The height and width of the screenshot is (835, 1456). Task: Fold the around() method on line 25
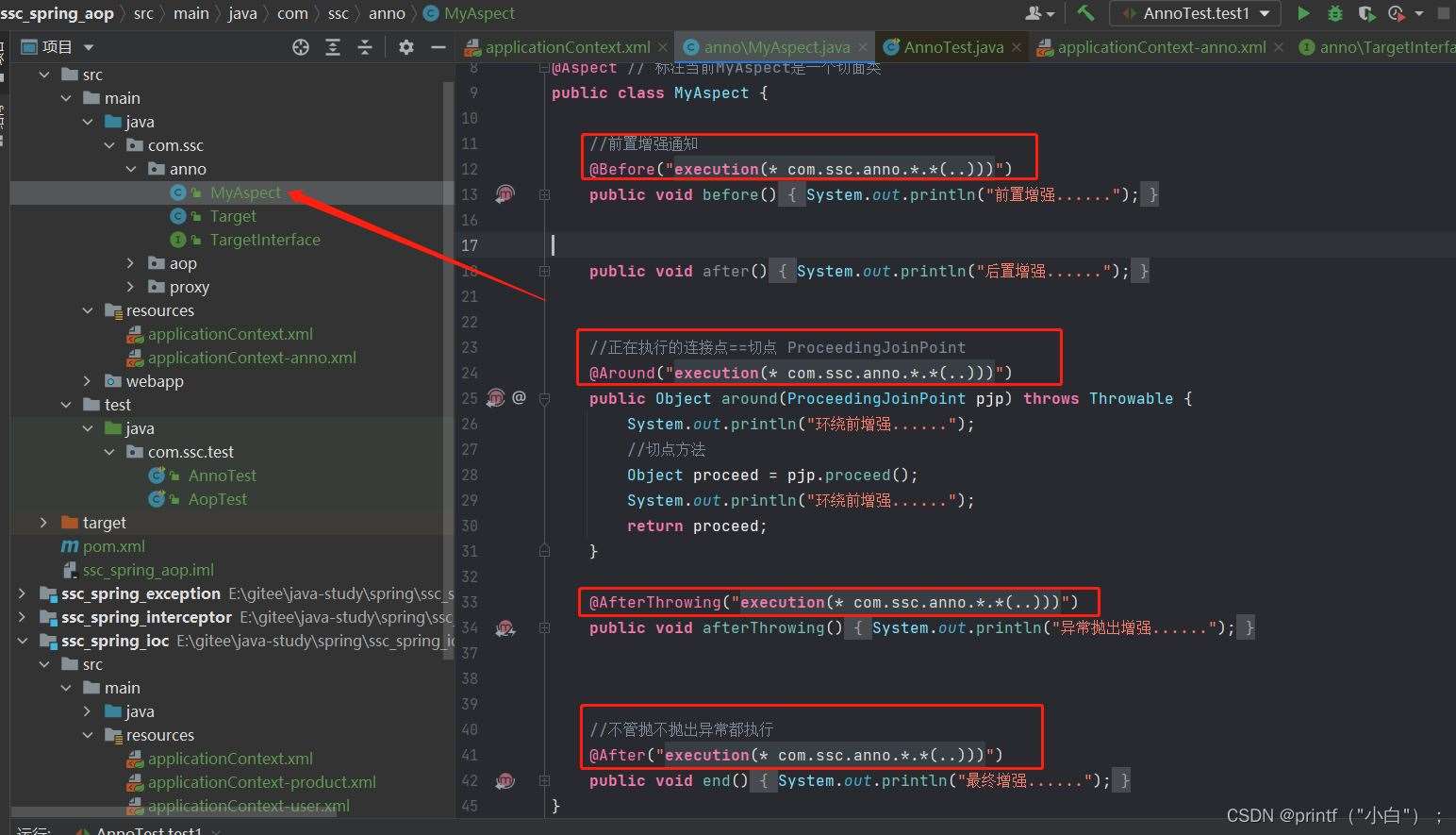pos(544,398)
